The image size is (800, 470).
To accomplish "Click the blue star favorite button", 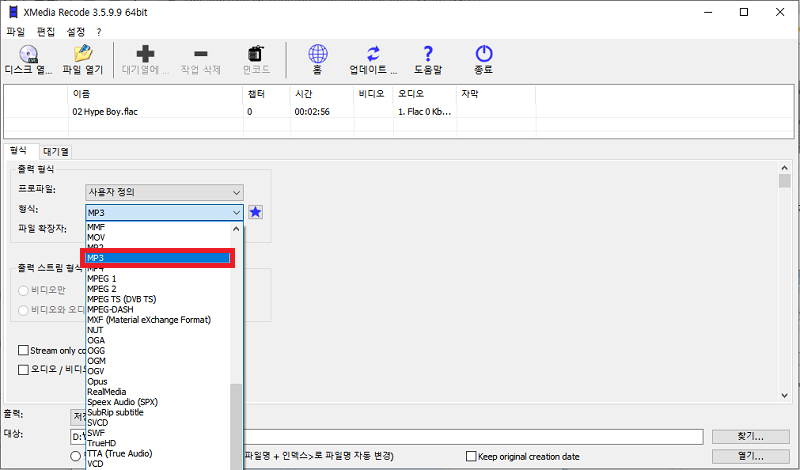I will point(255,212).
